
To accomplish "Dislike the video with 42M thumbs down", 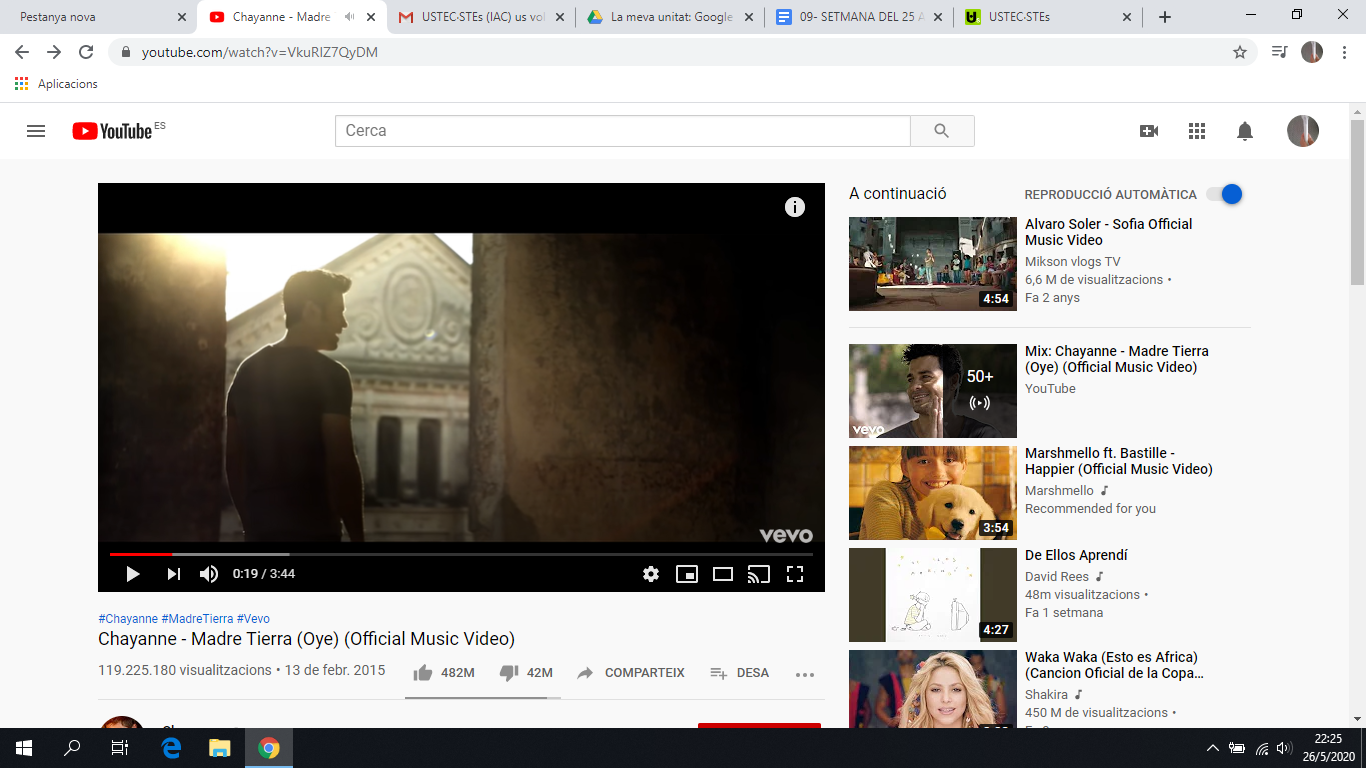I will (x=526, y=673).
